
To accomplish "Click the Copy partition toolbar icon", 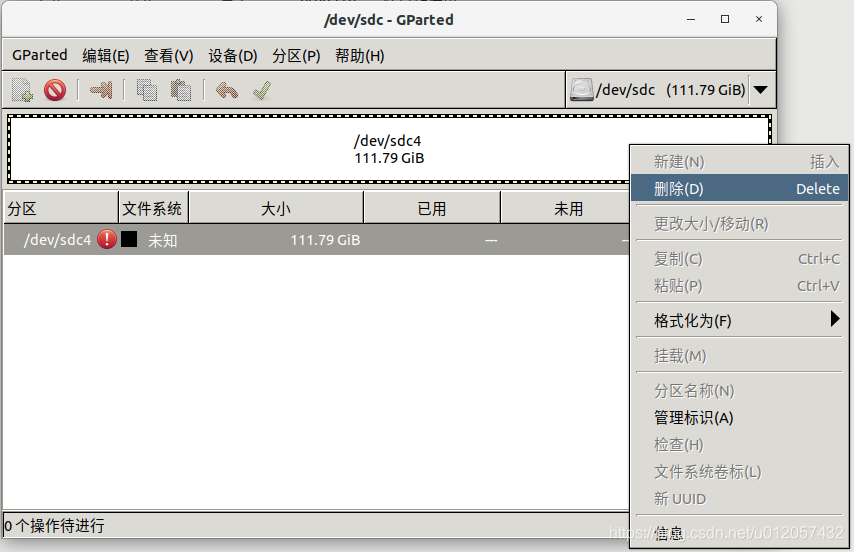I will (147, 90).
